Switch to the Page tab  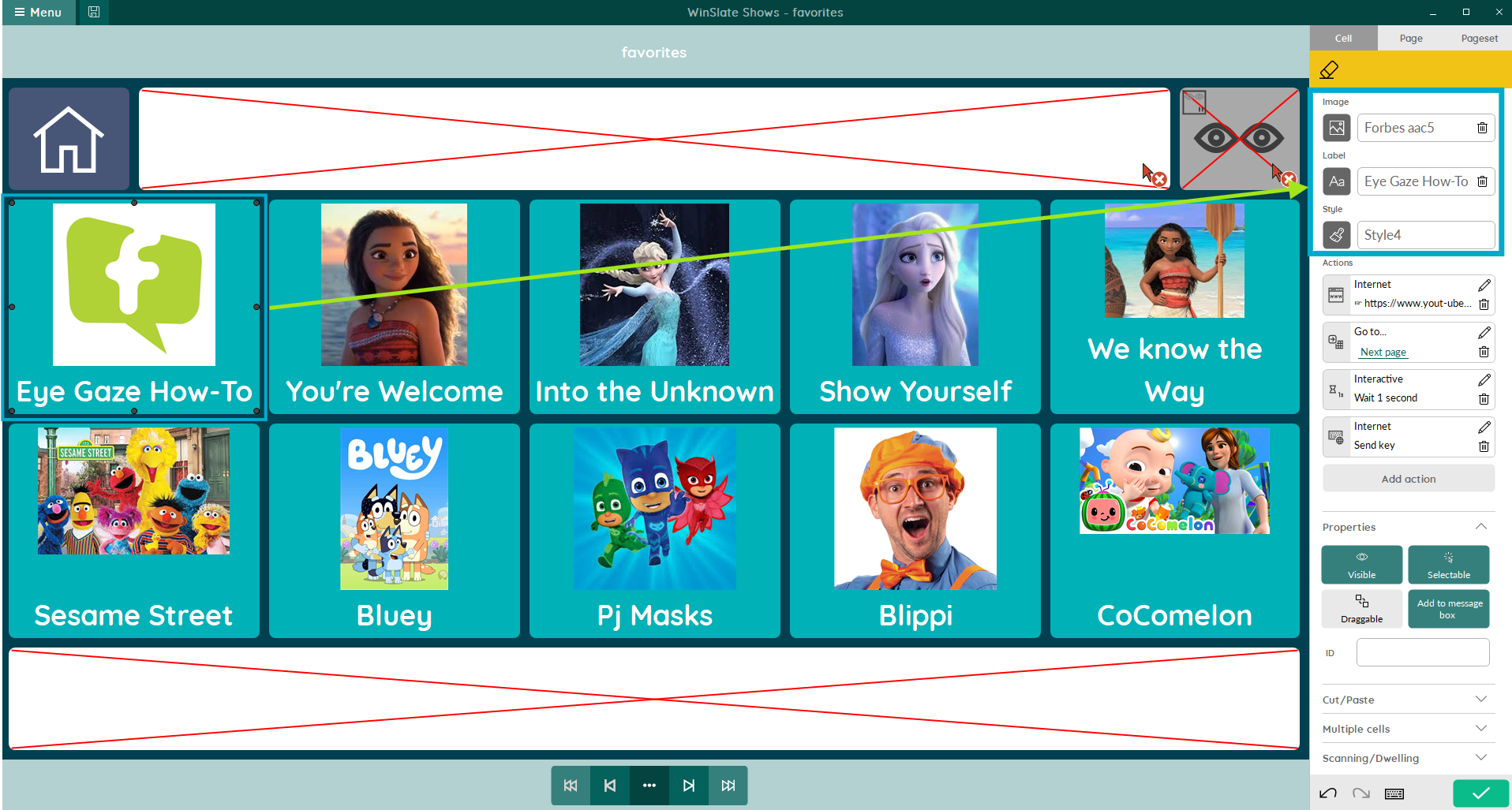point(1411,38)
